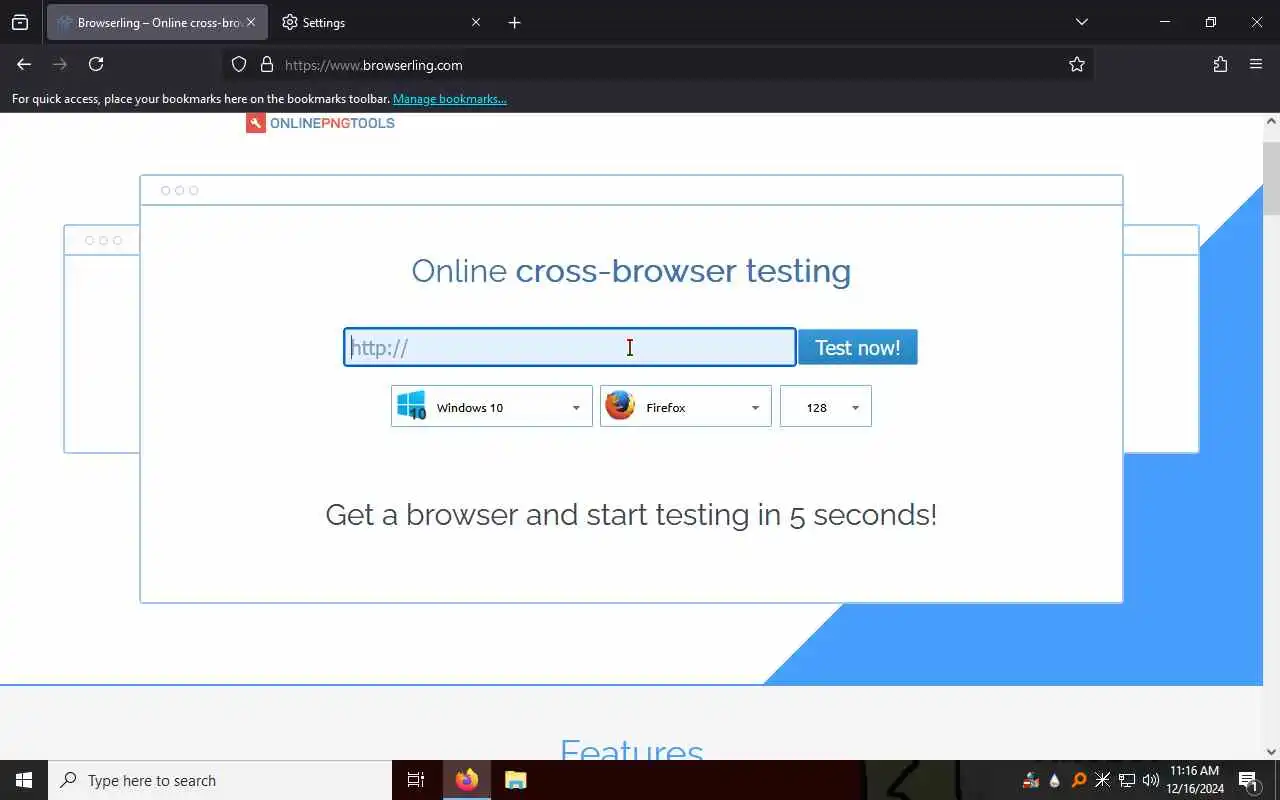The image size is (1280, 800).
Task: Open the List all tabs chevron
Action: [x=1082, y=22]
